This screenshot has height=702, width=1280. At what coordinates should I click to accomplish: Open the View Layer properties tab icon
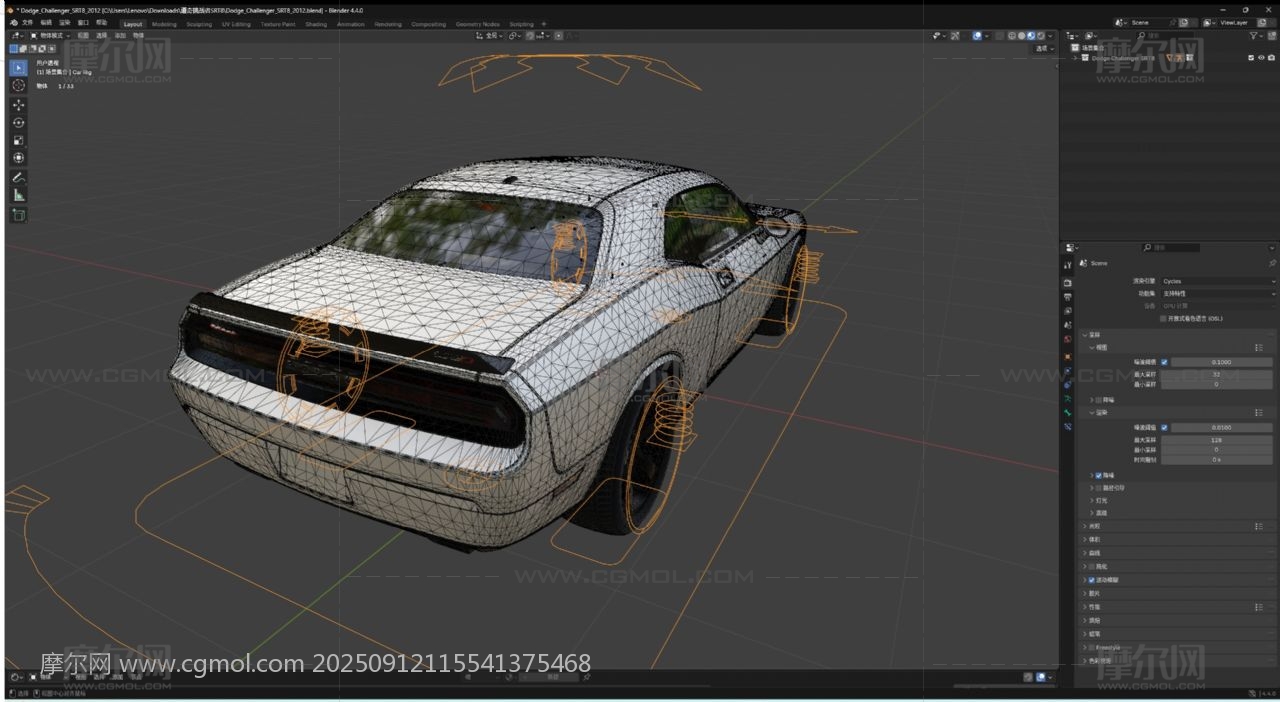click(x=1068, y=311)
